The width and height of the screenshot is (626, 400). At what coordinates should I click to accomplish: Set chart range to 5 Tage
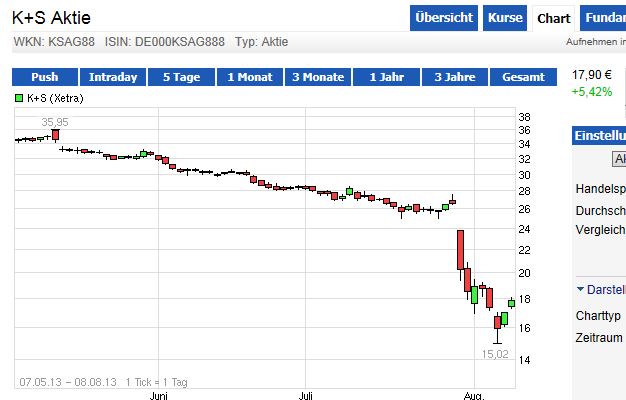[x=181, y=77]
